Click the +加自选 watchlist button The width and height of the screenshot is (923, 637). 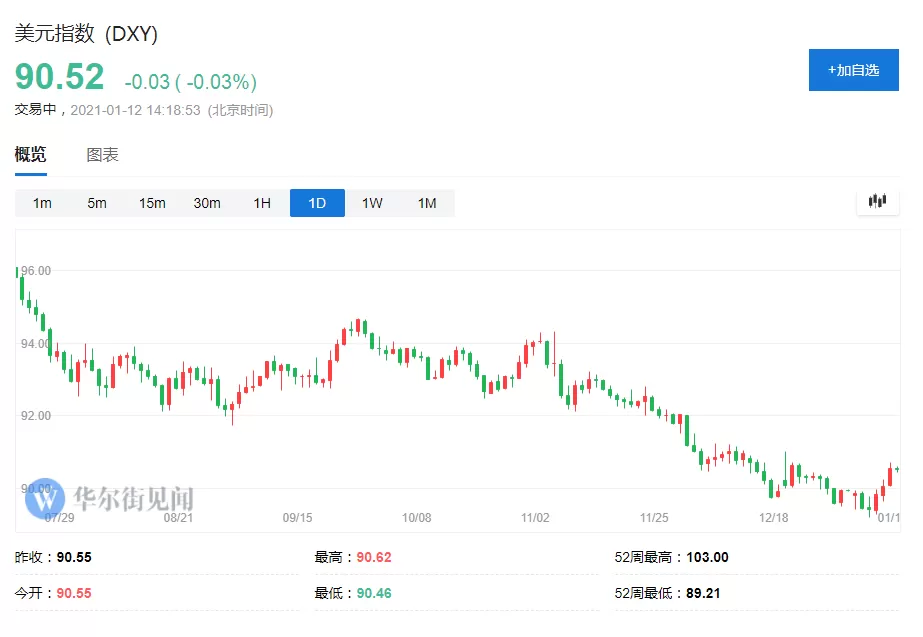[854, 70]
